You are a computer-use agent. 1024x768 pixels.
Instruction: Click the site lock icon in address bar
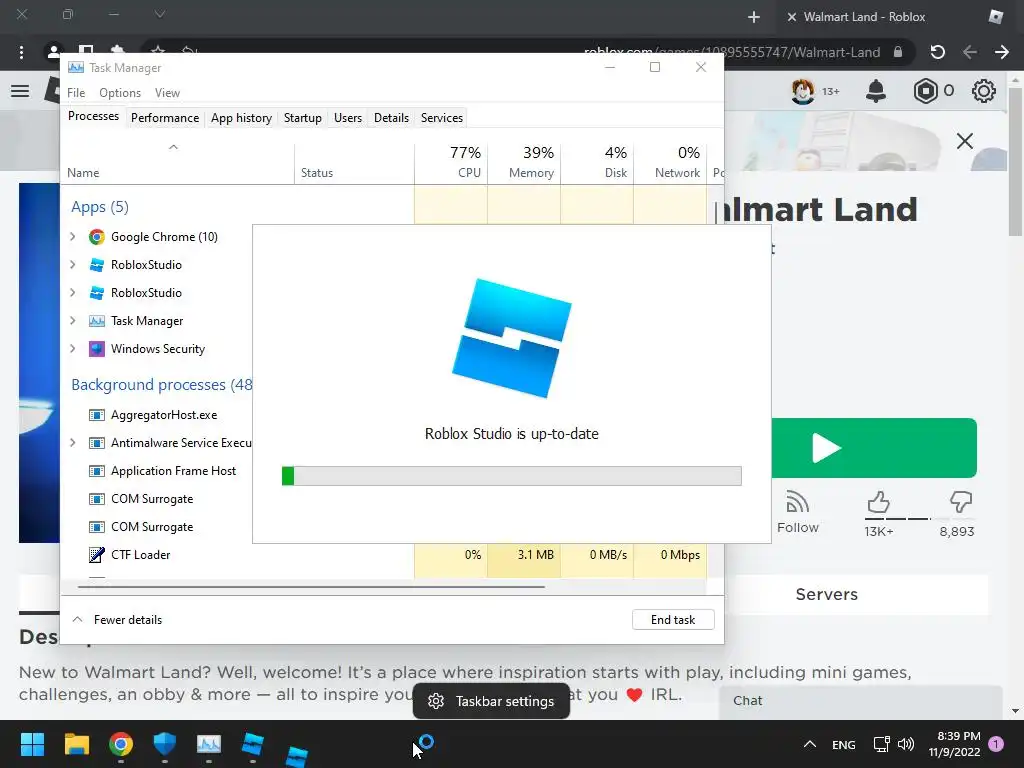click(x=898, y=52)
